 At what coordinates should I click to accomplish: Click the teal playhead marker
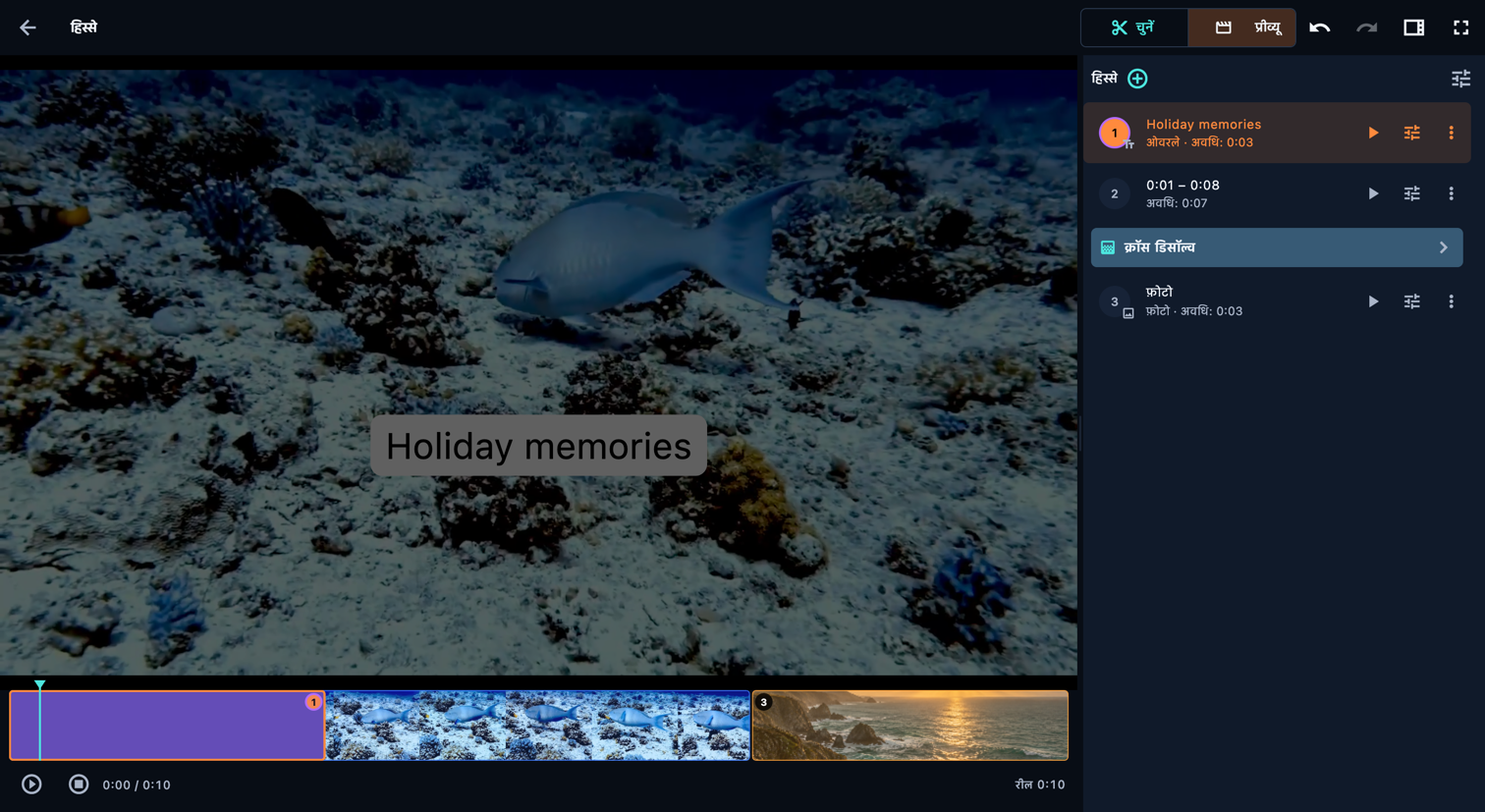pos(39,684)
